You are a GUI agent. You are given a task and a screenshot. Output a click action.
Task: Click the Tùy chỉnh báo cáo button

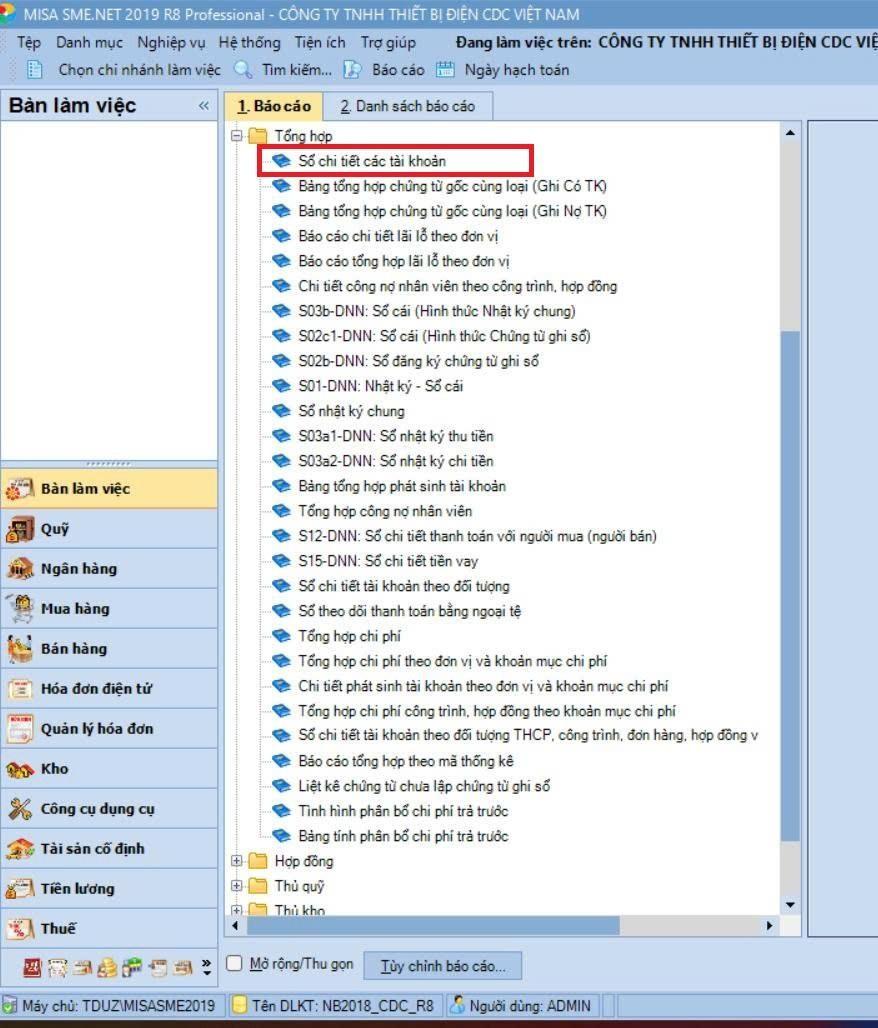click(x=443, y=966)
